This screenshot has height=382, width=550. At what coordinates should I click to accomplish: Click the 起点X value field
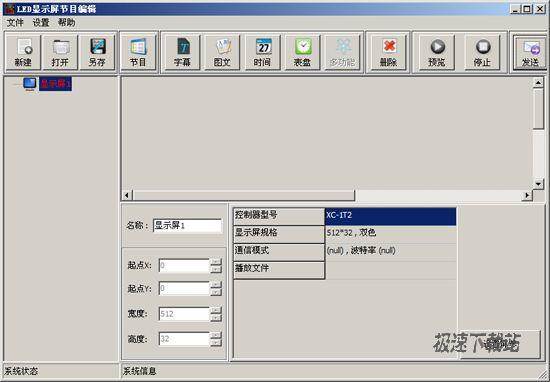pos(184,266)
